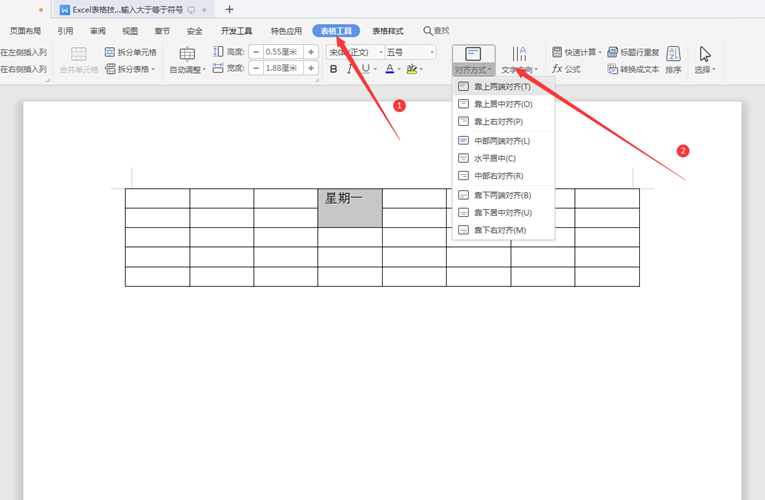Click the 转换成文本 convert to text icon

(x=613, y=69)
